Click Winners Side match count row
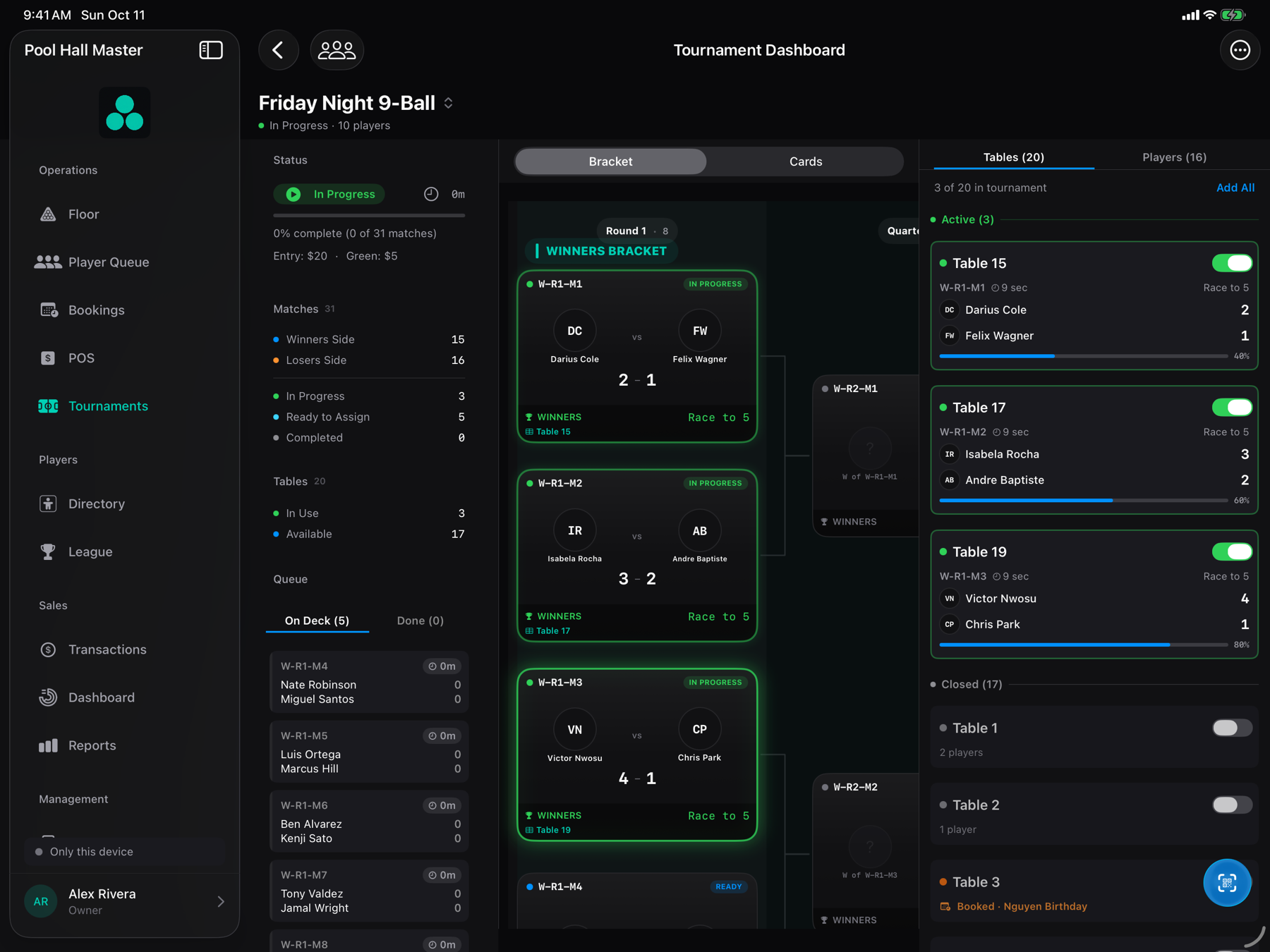Viewport: 1270px width, 952px height. coord(369,339)
